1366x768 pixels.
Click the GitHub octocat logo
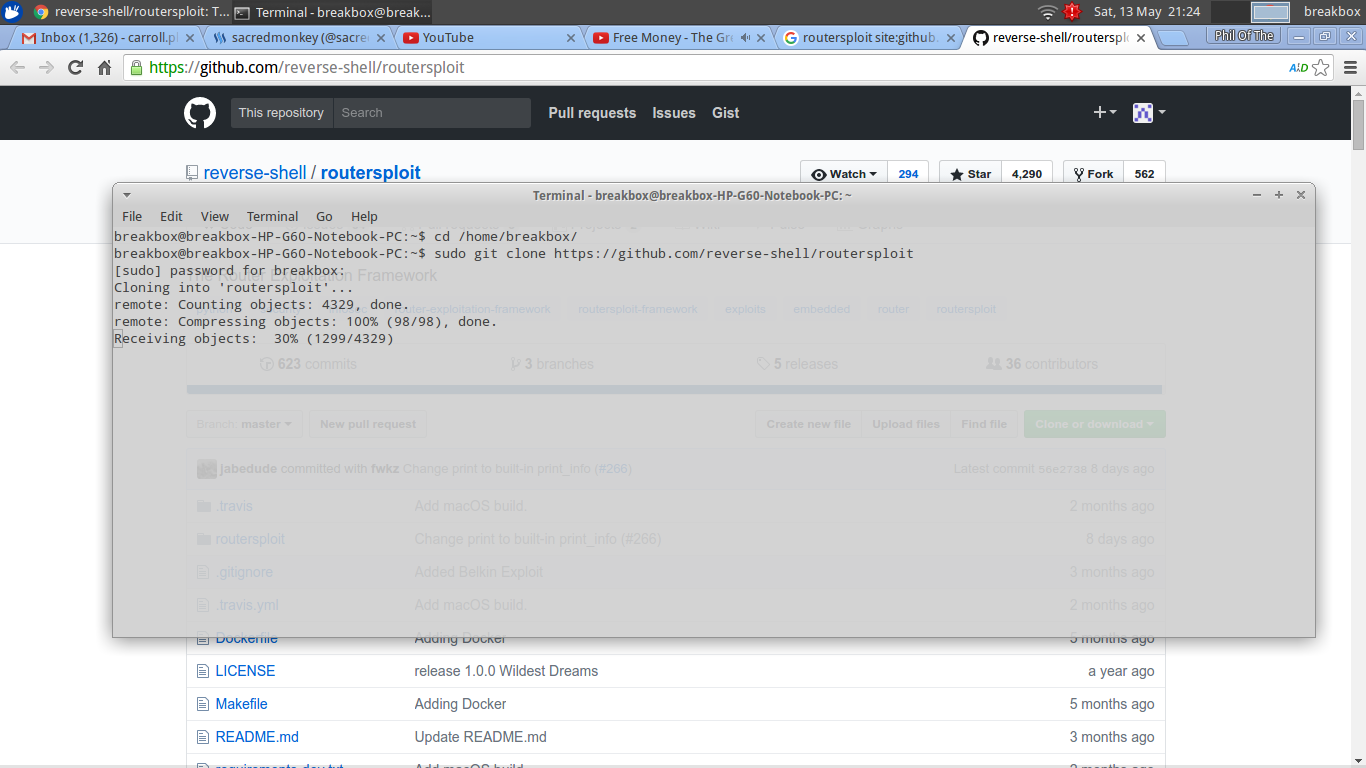[x=200, y=112]
